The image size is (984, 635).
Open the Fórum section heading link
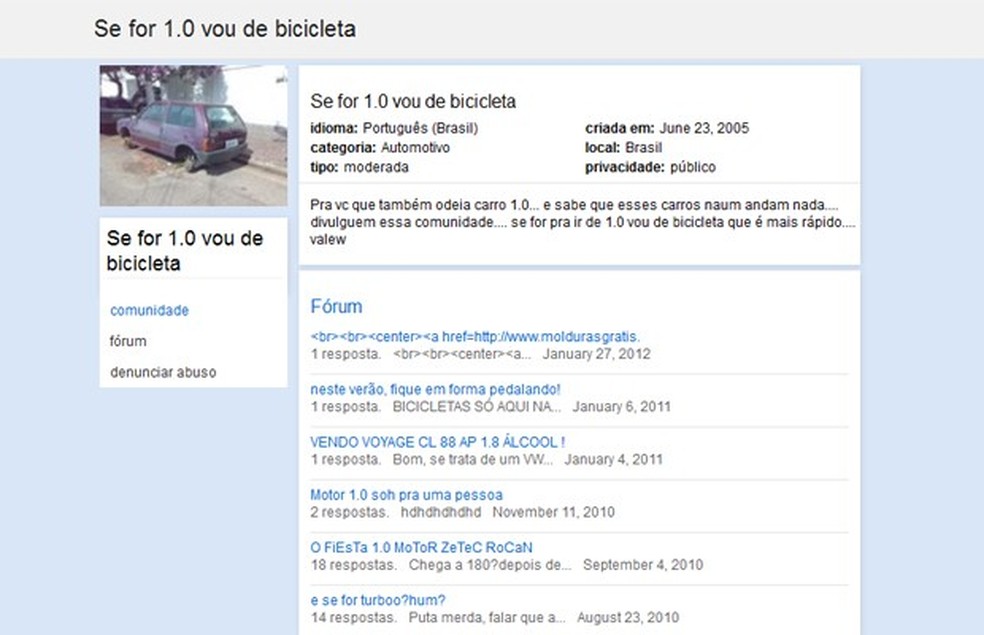336,306
